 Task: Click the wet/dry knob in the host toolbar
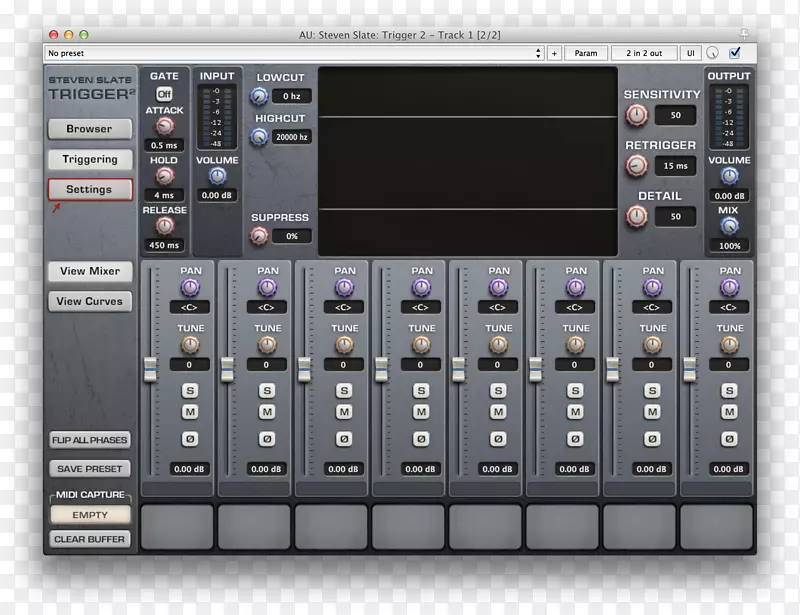713,53
